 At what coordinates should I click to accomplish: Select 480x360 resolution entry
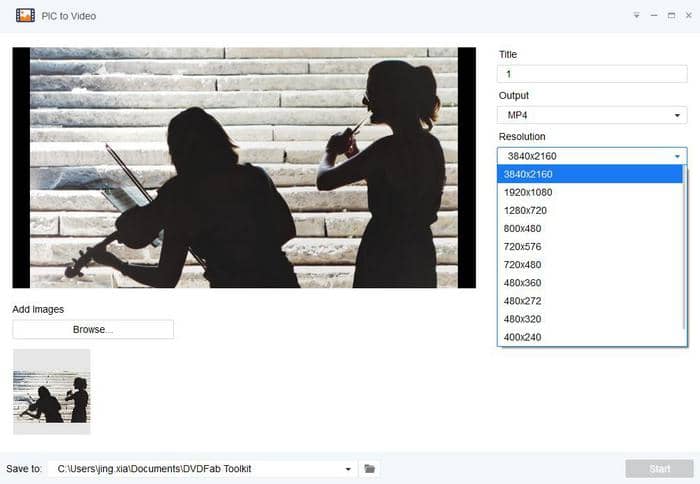coord(590,283)
